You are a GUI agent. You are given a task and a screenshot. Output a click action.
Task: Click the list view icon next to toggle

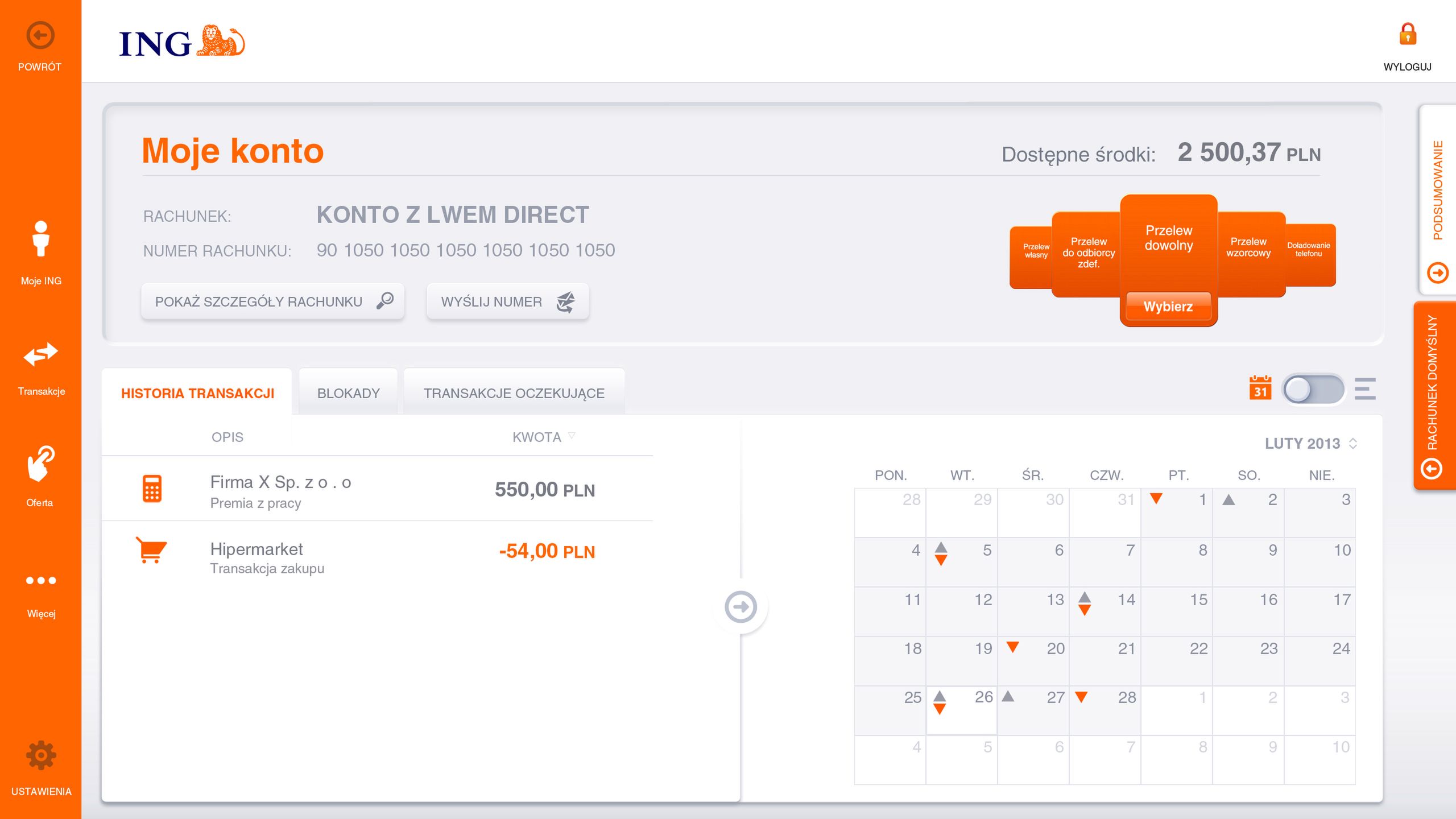(1365, 389)
